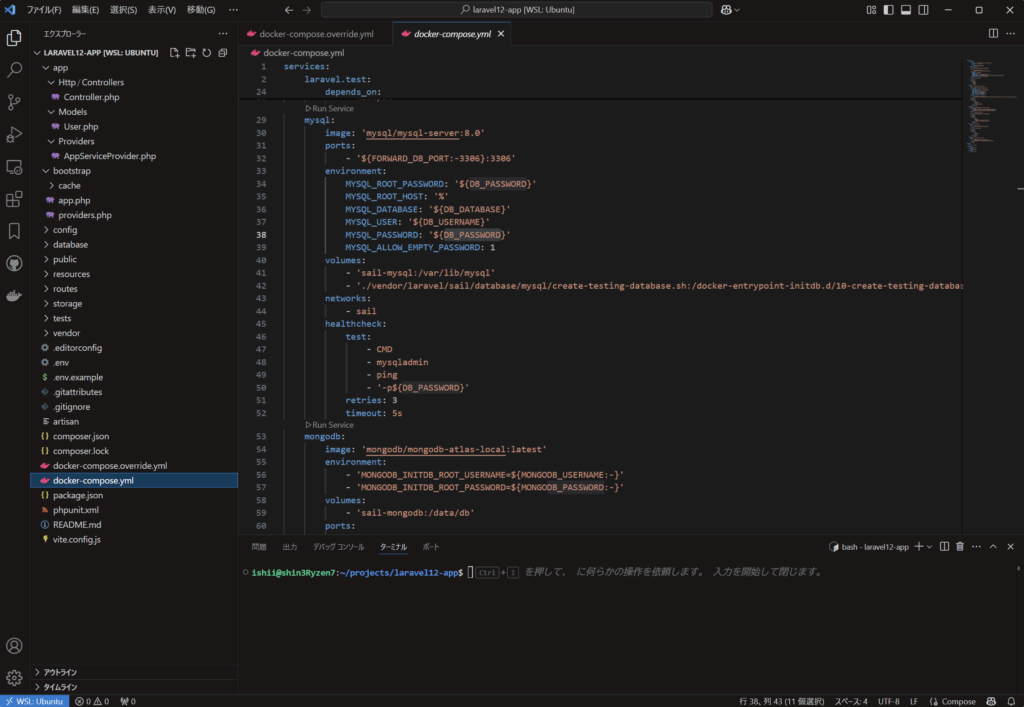Go forward in navigation history
This screenshot has height=707, width=1024.
click(x=307, y=10)
